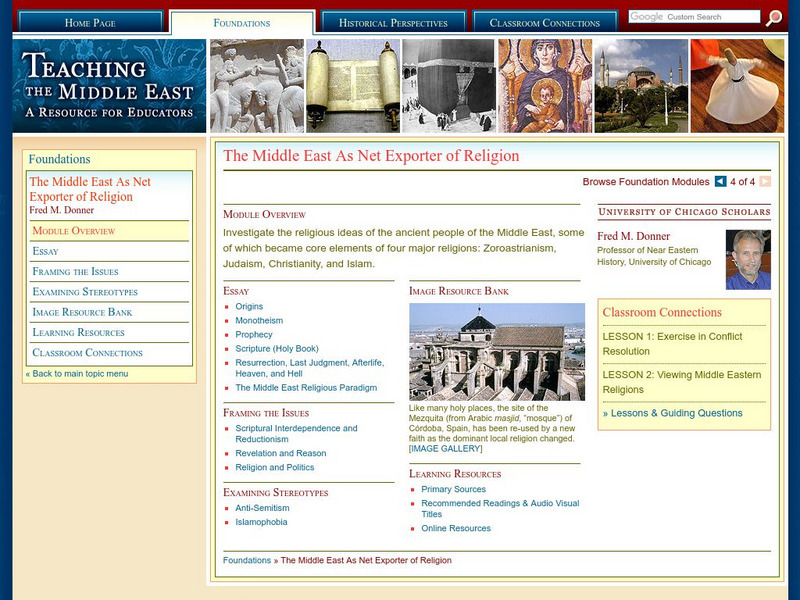The image size is (800, 600).
Task: Click "Browse Foundation Modules" label
Action: [646, 182]
